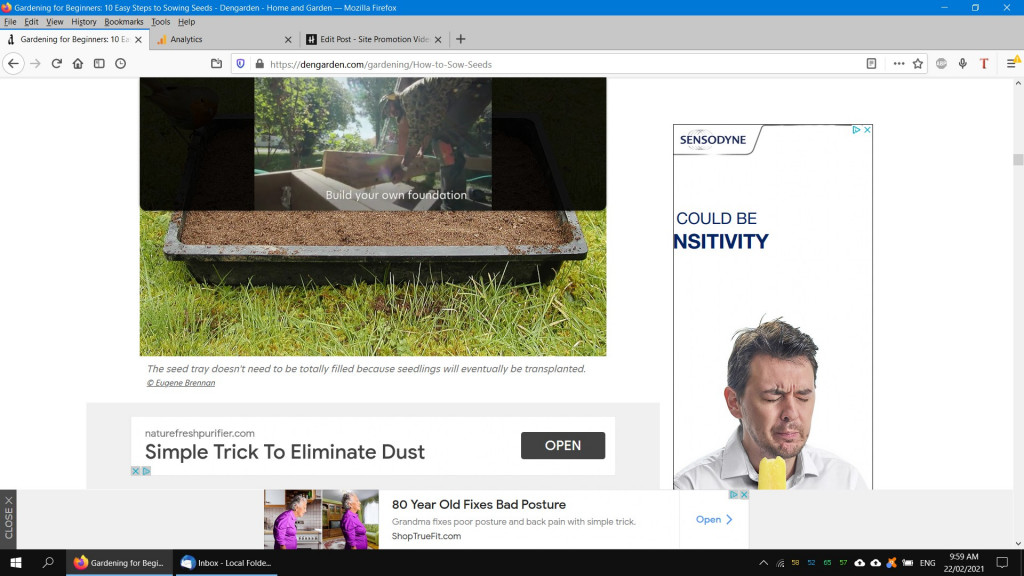The image size is (1024, 576).
Task: Click the Eugene Brennan credit link
Action: tap(181, 383)
